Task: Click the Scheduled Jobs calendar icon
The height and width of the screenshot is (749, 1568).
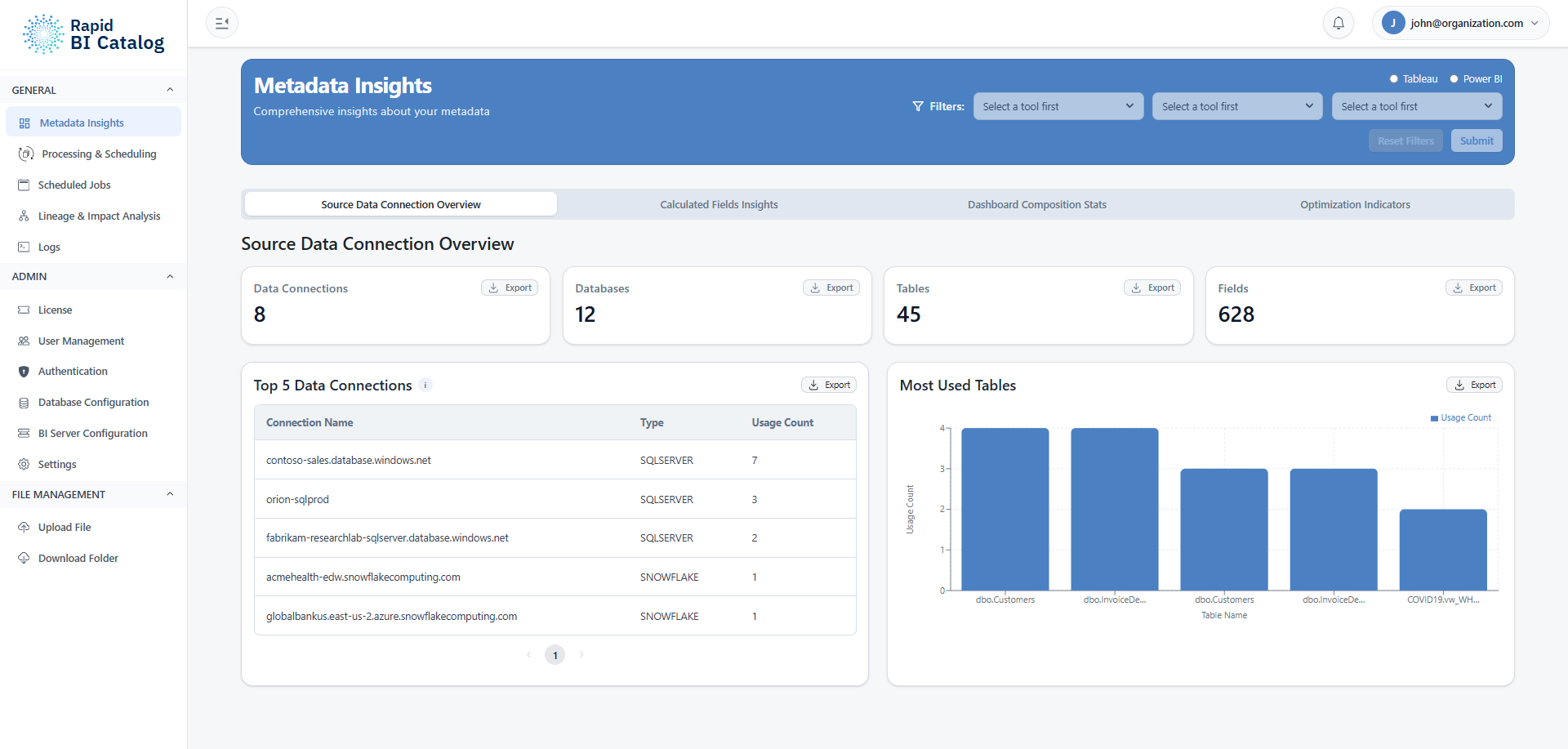Action: click(24, 185)
